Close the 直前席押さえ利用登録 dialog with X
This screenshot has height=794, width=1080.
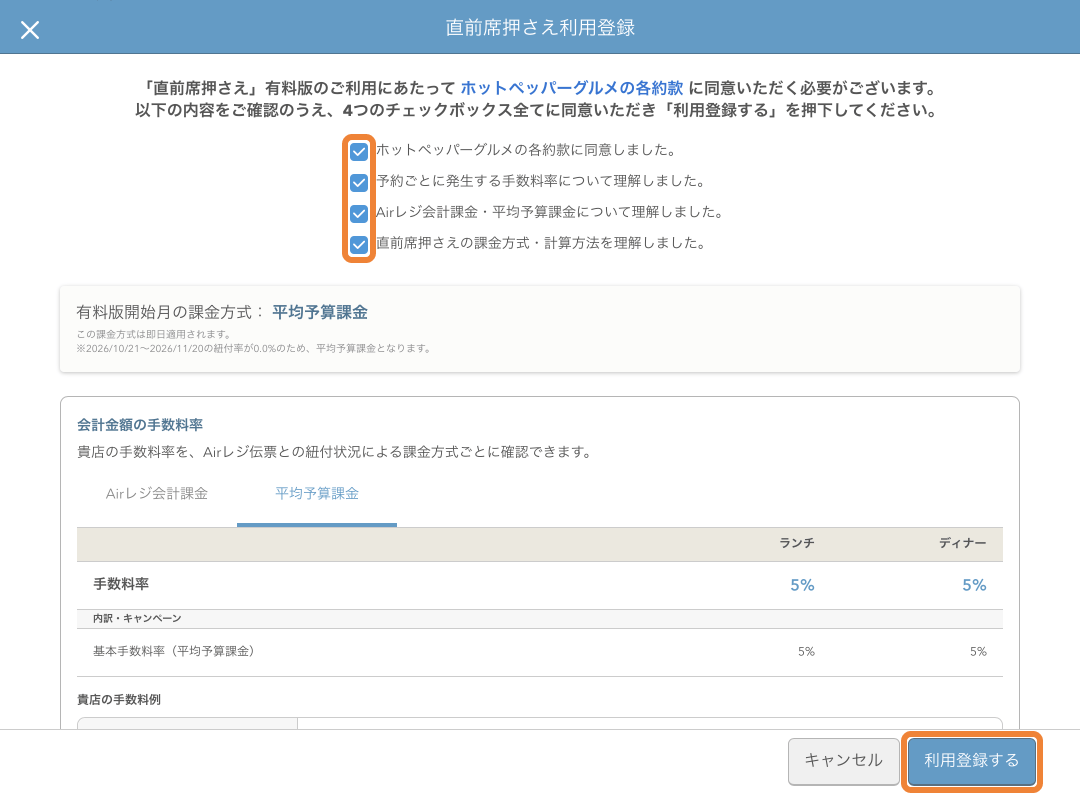click(30, 30)
